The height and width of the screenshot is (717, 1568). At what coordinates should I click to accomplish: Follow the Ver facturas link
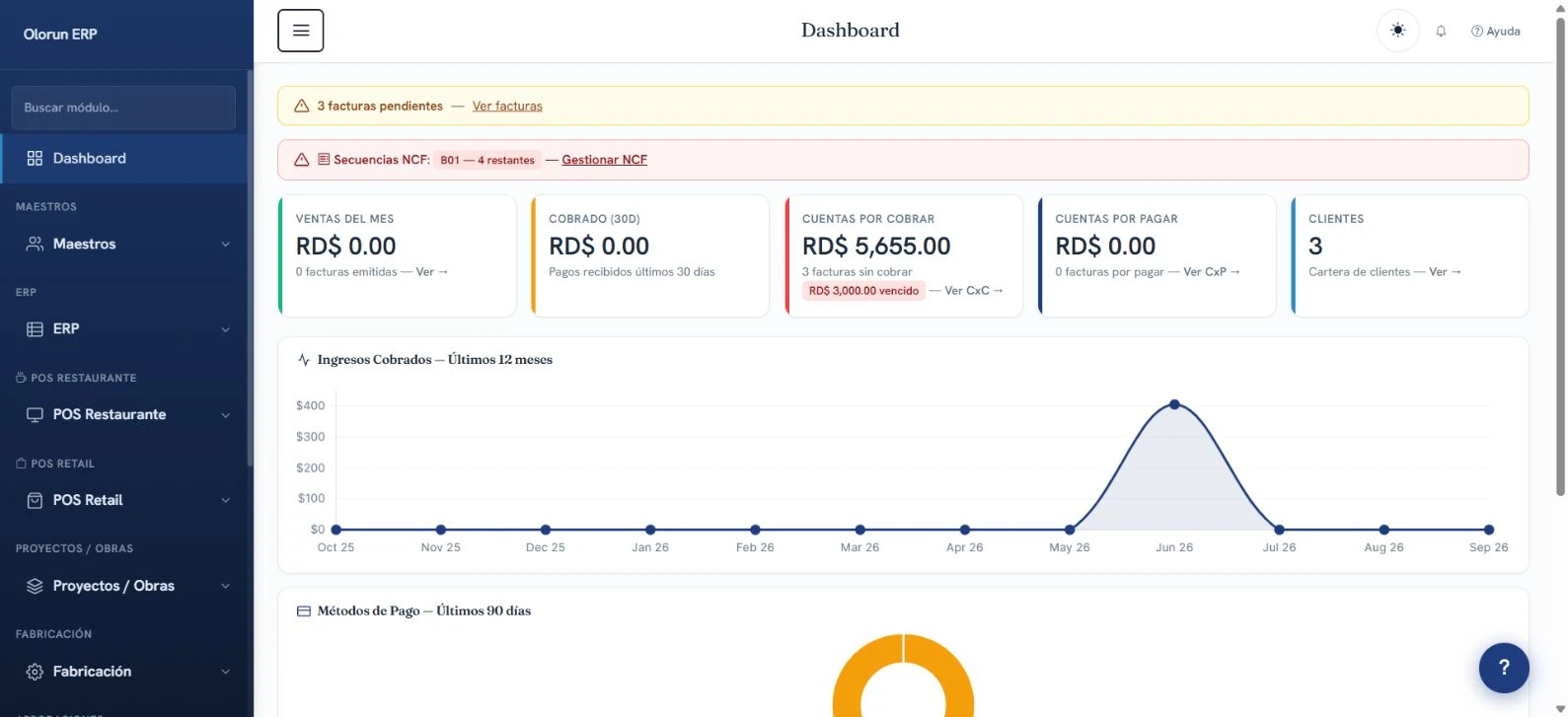click(507, 107)
